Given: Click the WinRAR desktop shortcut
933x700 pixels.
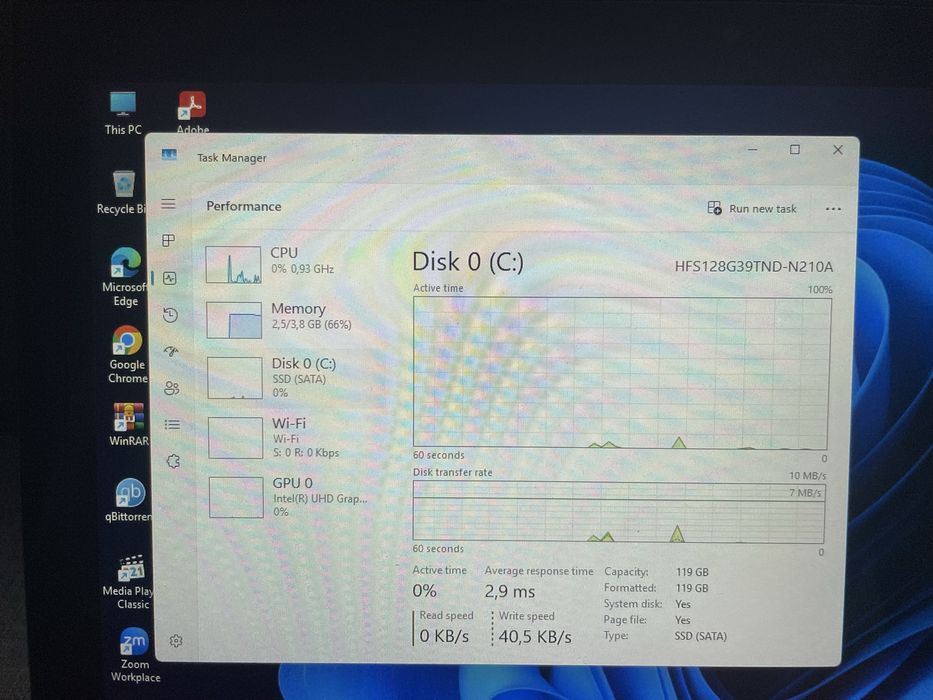Looking at the screenshot, I should pyautogui.click(x=129, y=425).
